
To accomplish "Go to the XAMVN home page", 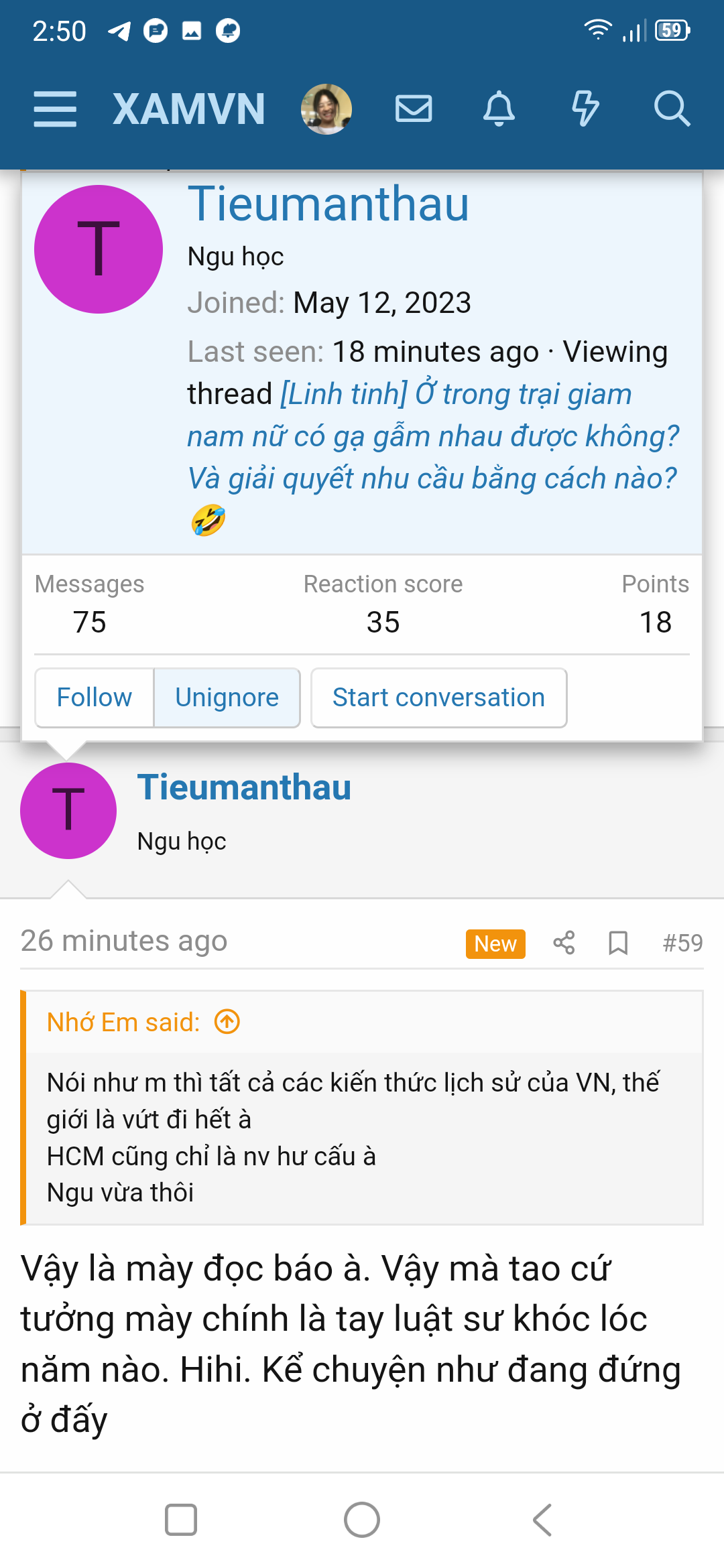I will tap(188, 108).
